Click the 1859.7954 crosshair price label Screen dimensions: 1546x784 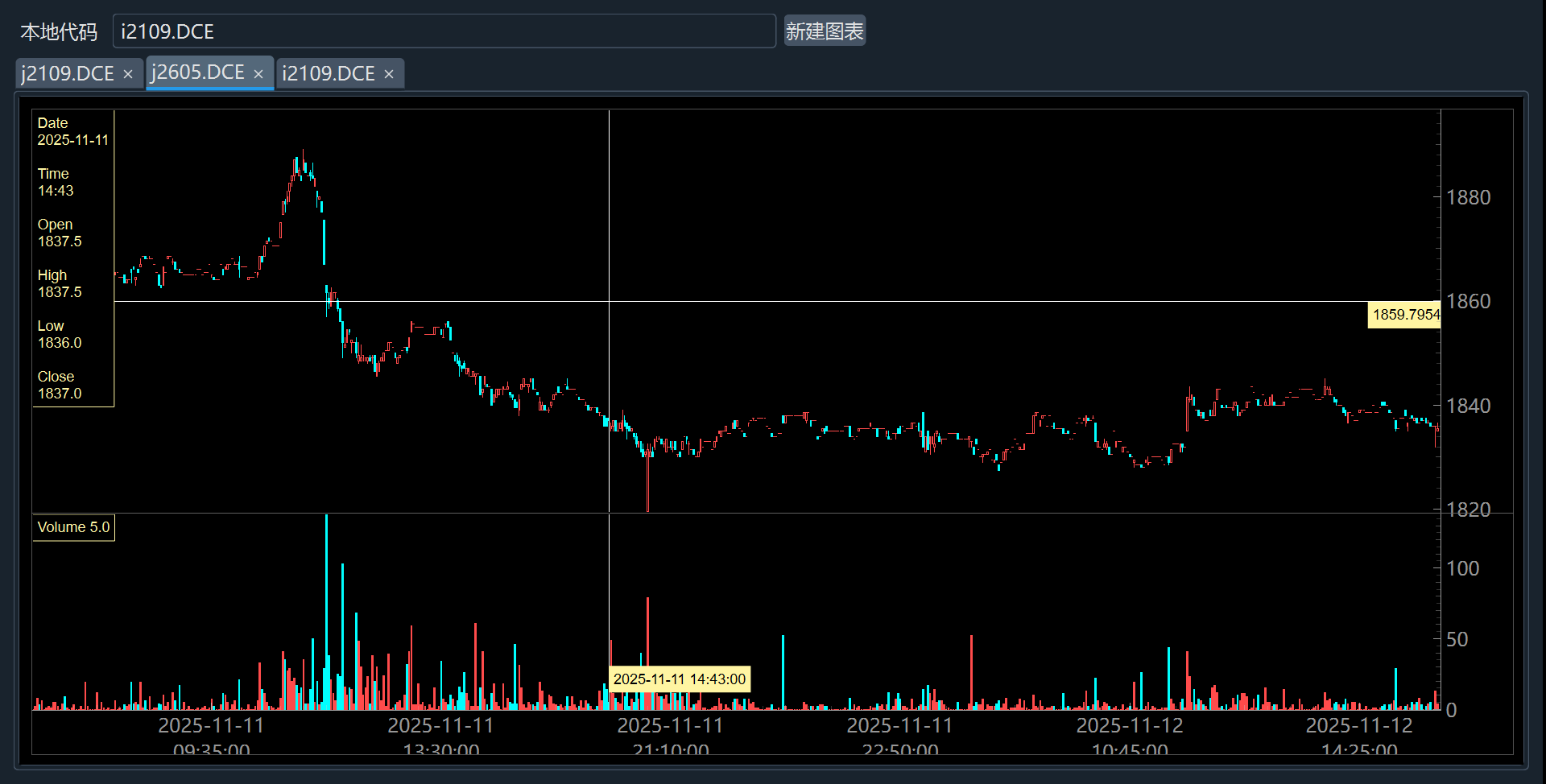tap(1405, 315)
